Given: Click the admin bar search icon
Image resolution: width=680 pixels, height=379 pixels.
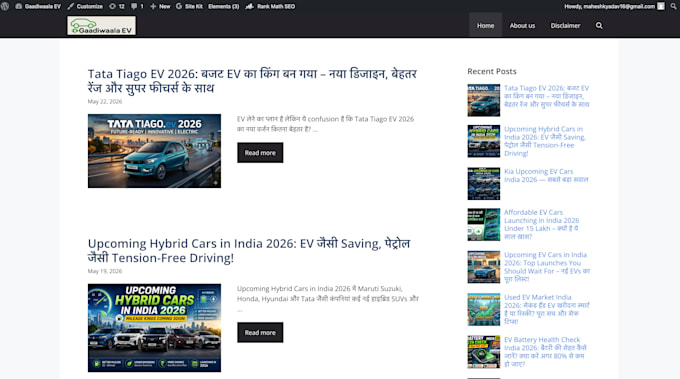Looking at the screenshot, I should tap(674, 6).
